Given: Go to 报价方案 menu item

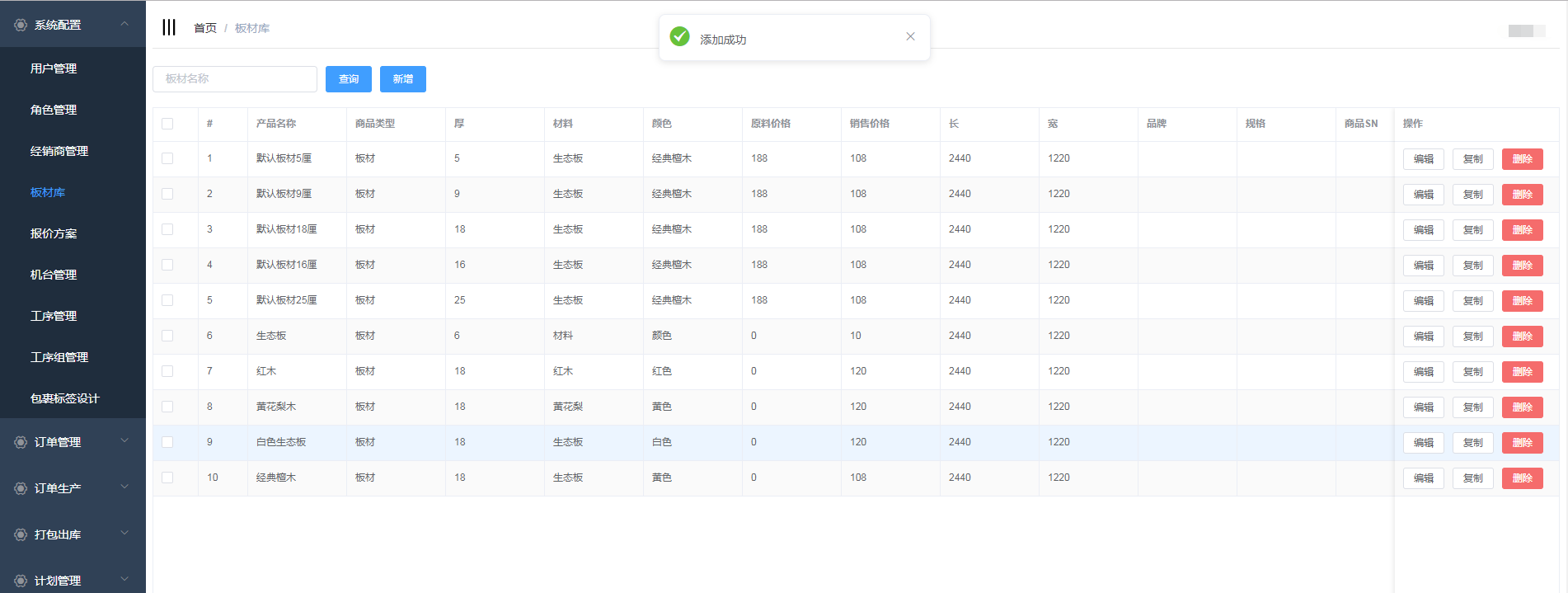Looking at the screenshot, I should point(54,233).
